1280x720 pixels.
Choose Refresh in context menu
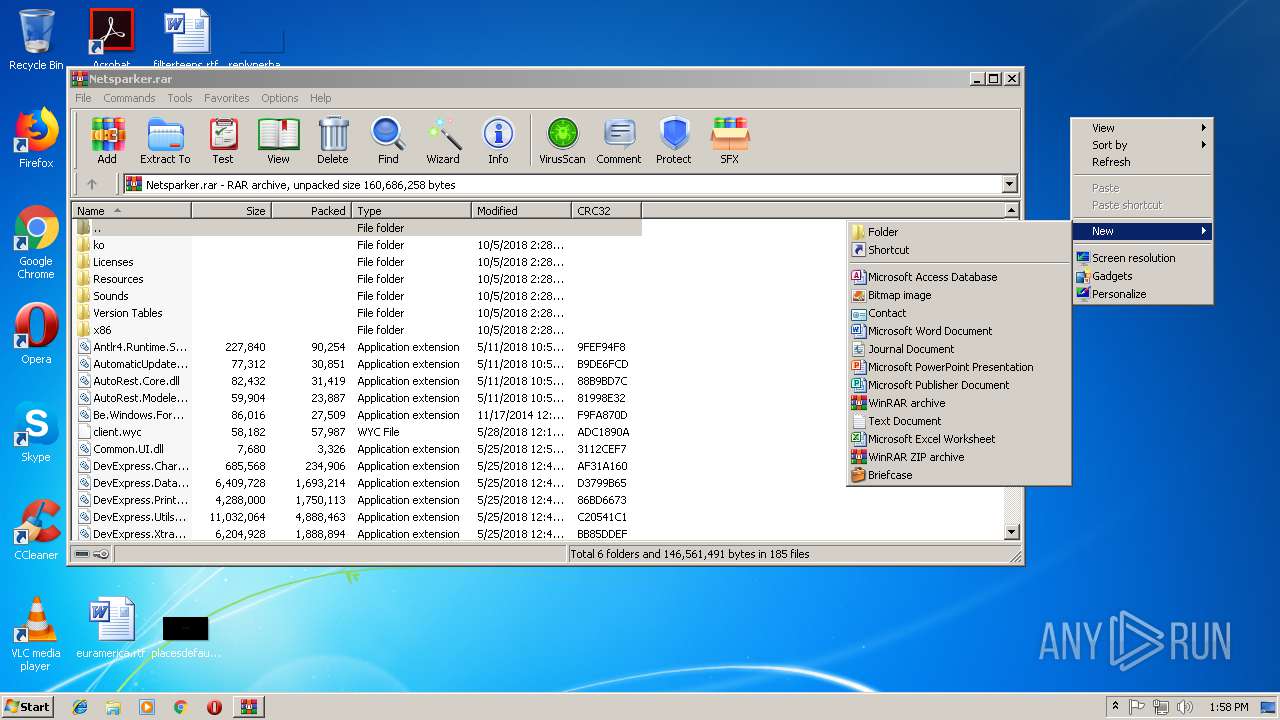click(1142, 162)
